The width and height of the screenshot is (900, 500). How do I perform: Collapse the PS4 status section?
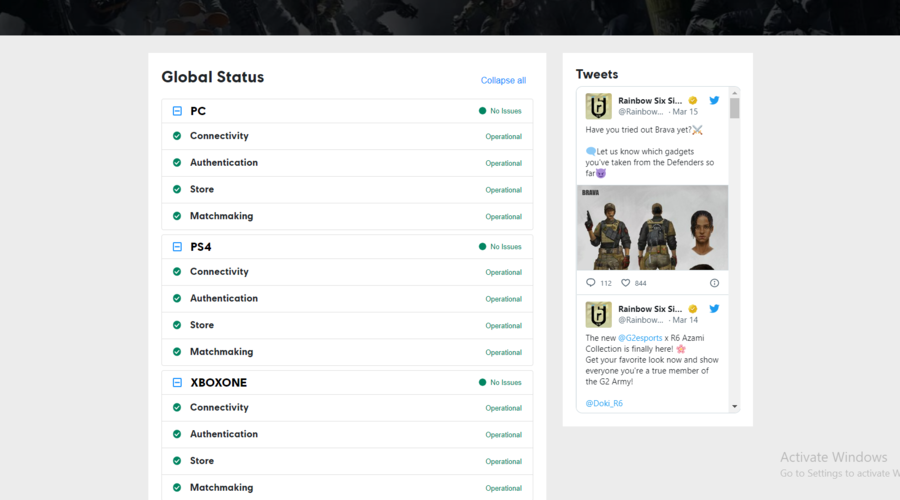(177, 247)
